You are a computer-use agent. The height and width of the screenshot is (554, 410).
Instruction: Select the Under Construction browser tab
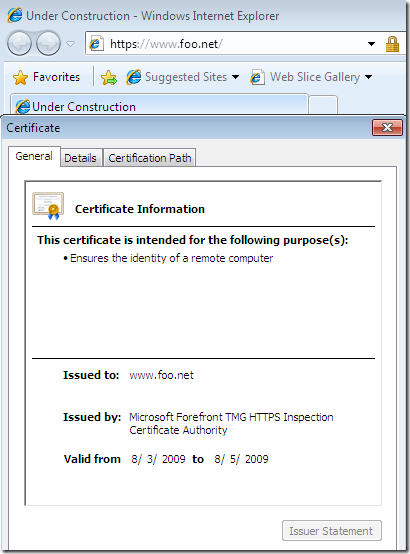[159, 105]
